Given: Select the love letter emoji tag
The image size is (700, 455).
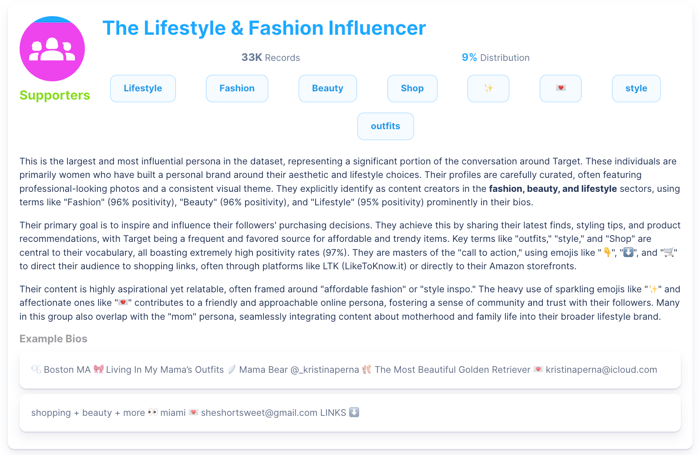Looking at the screenshot, I should click(560, 88).
